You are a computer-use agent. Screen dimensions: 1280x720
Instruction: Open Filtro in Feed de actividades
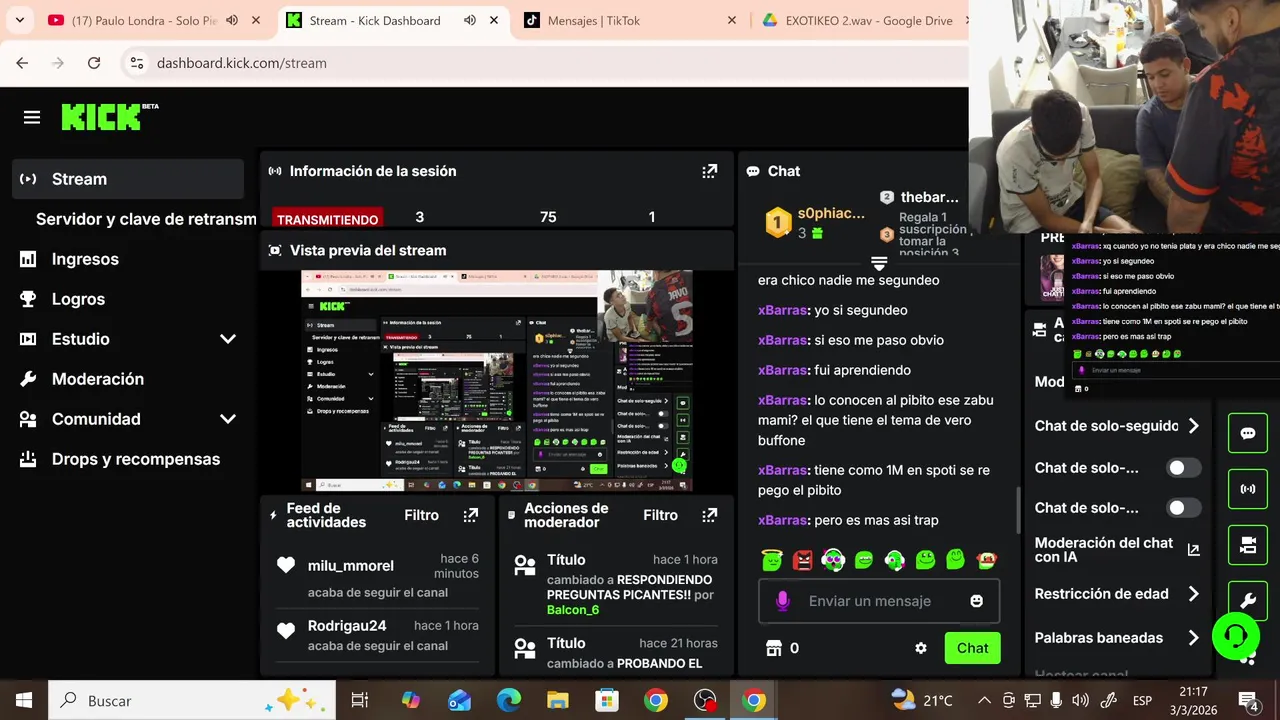[421, 515]
